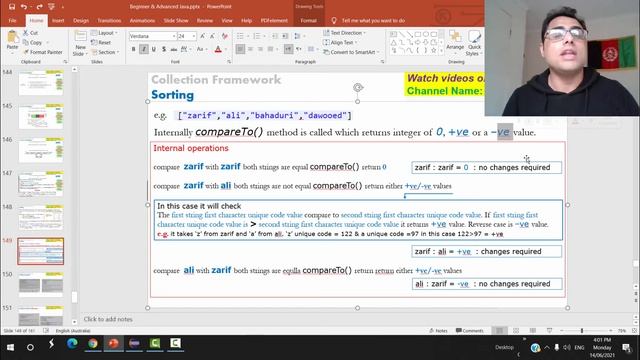Open slide 150 thumbnail

41,284
